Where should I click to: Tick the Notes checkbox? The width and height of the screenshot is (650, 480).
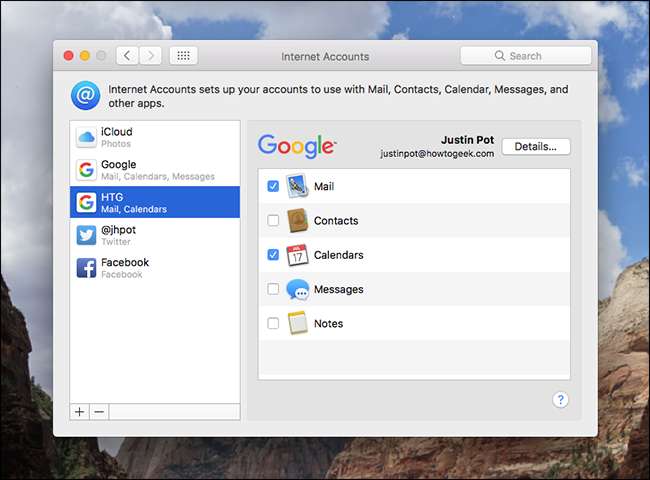pyautogui.click(x=273, y=323)
